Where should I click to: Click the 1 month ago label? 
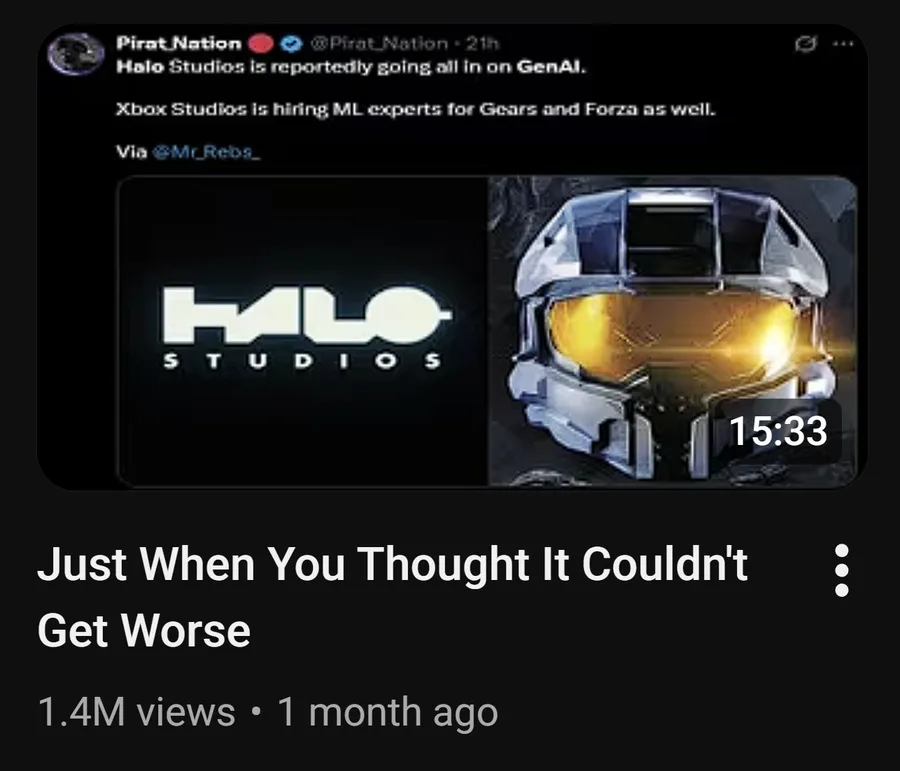click(x=388, y=712)
